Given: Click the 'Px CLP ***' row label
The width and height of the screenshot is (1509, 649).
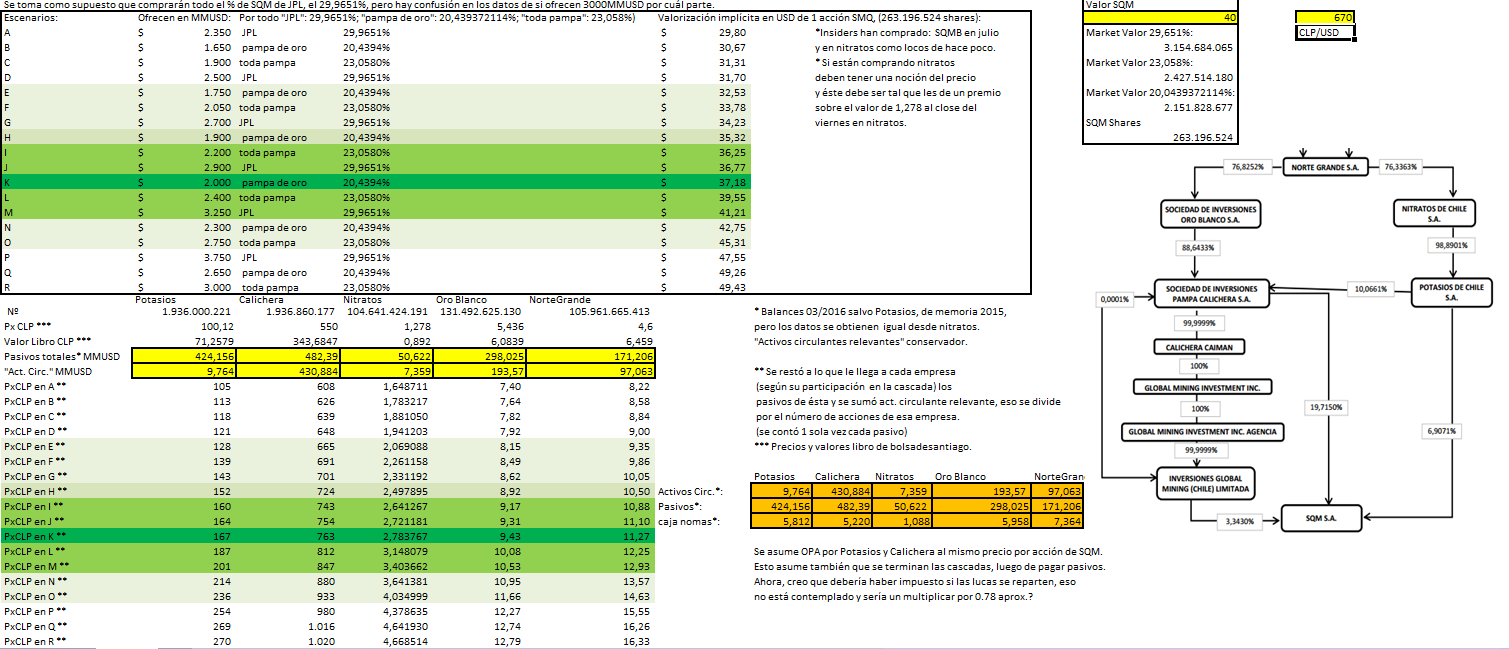Looking at the screenshot, I should [x=27, y=326].
